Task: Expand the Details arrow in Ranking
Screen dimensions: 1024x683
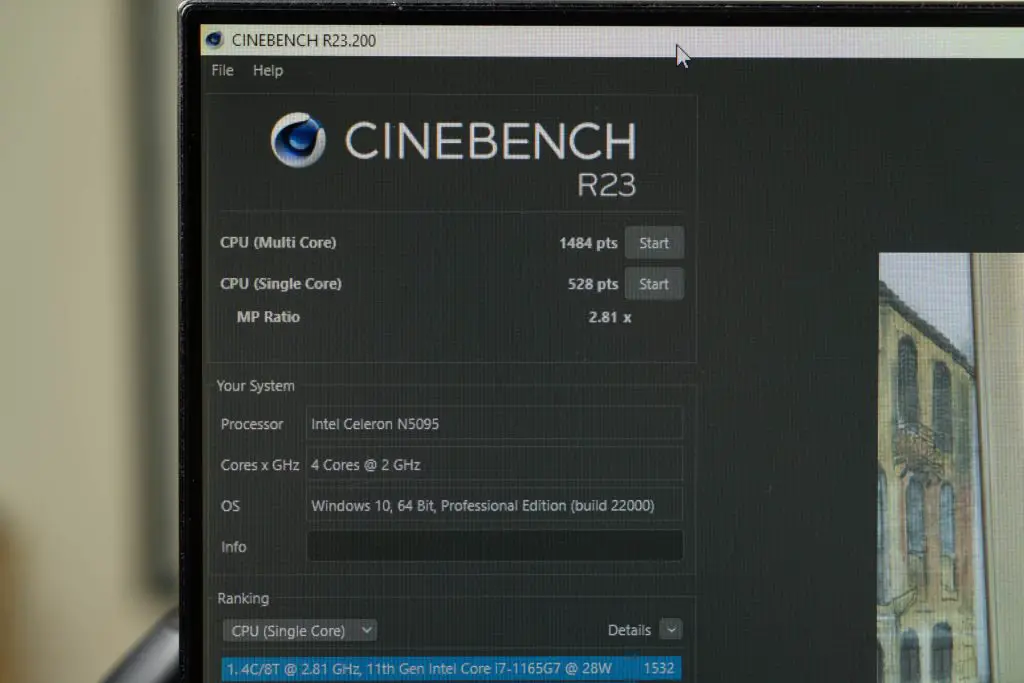Action: click(x=671, y=629)
